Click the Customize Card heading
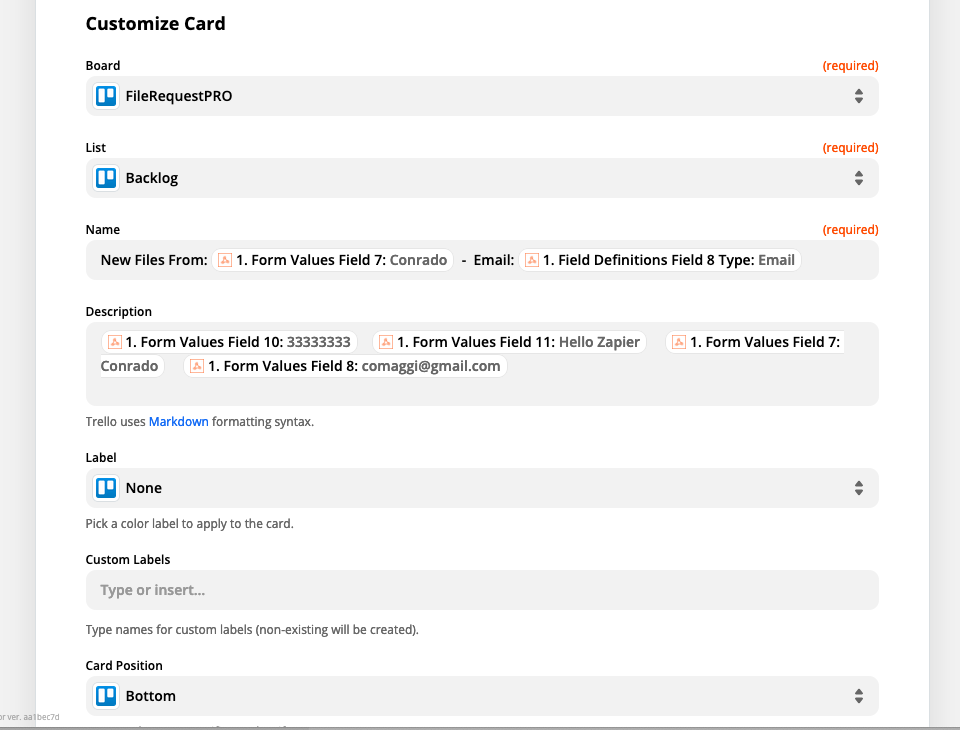960x730 pixels. click(x=156, y=23)
